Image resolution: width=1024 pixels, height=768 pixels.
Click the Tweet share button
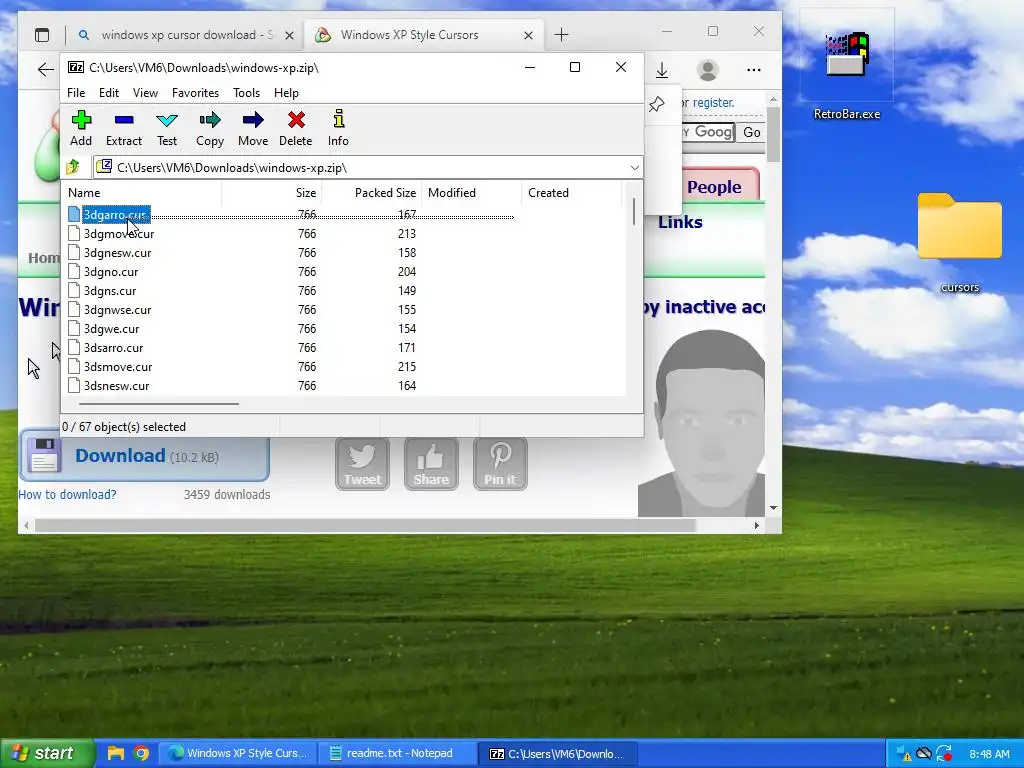[x=362, y=464]
